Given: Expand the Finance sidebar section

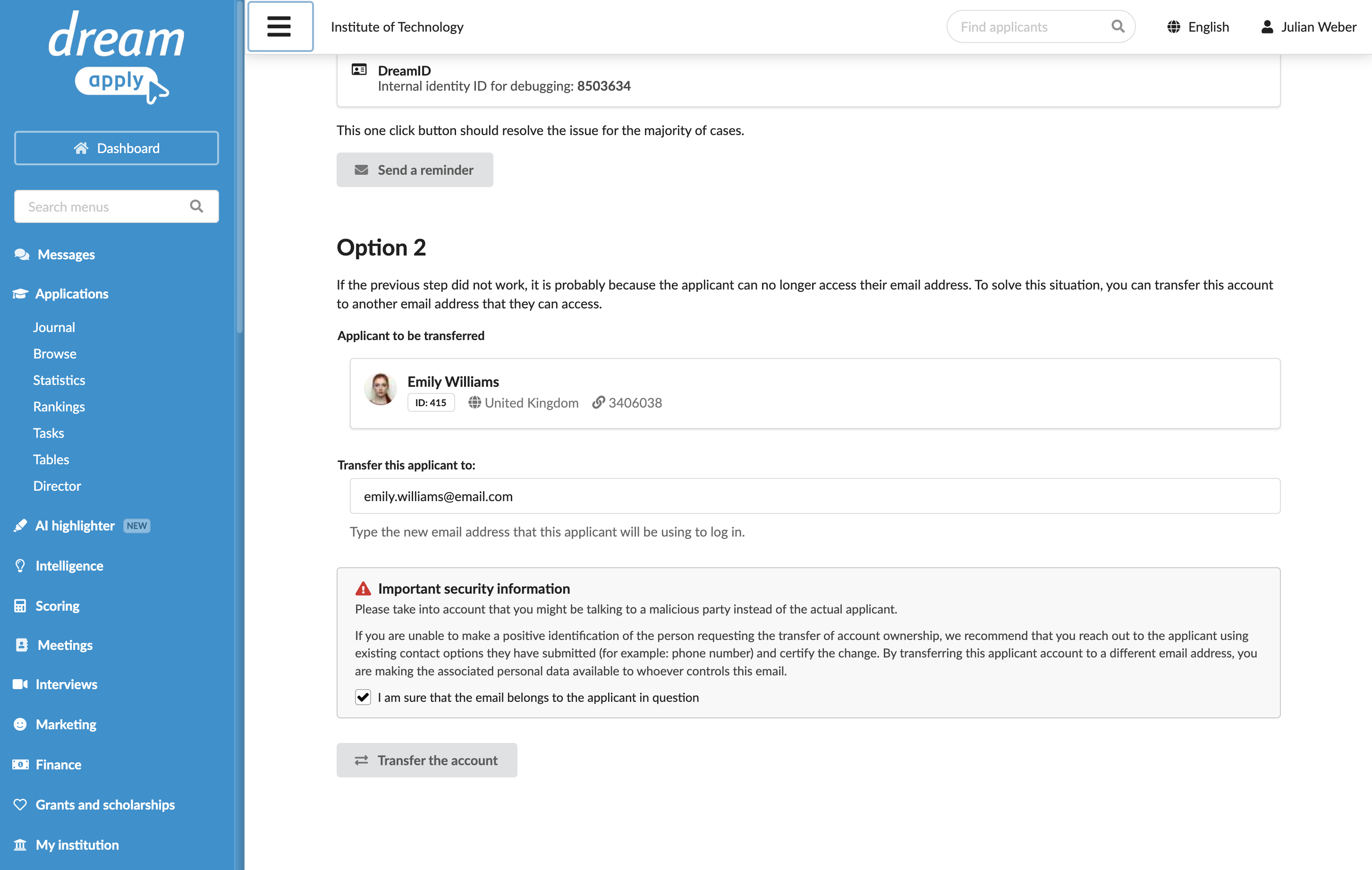Looking at the screenshot, I should tap(58, 765).
